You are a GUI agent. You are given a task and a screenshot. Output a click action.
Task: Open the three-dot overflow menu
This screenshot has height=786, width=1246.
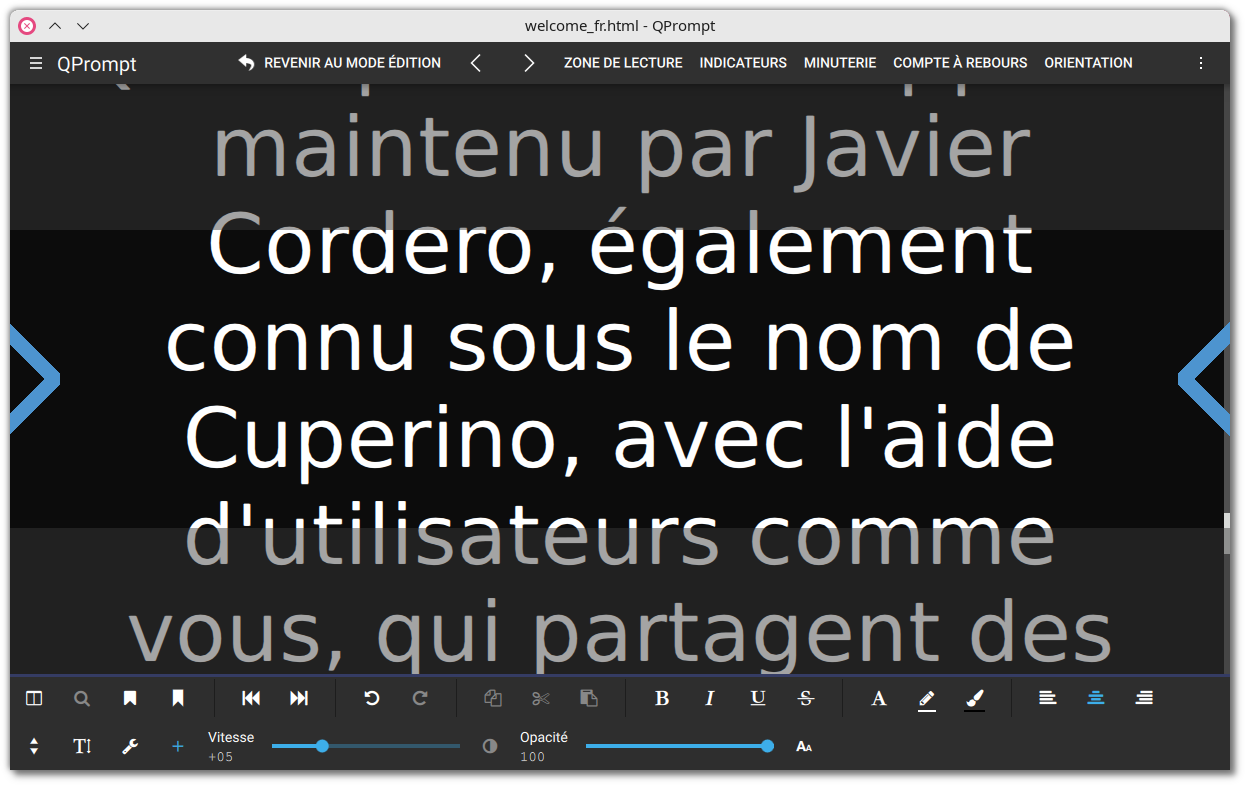click(1201, 63)
